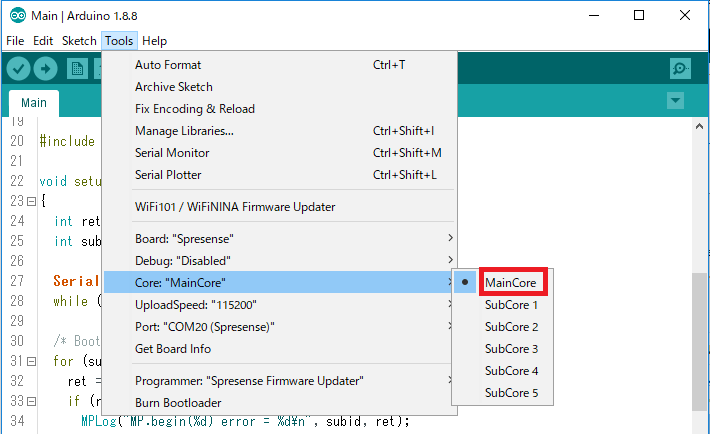Click the Verify checkmark toolbar icon

[18, 68]
